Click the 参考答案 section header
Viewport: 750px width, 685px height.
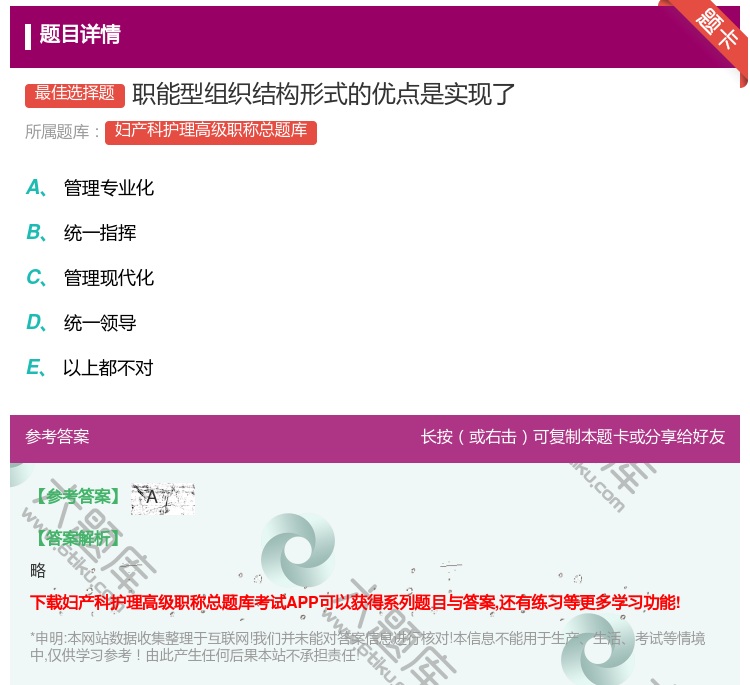(x=57, y=437)
